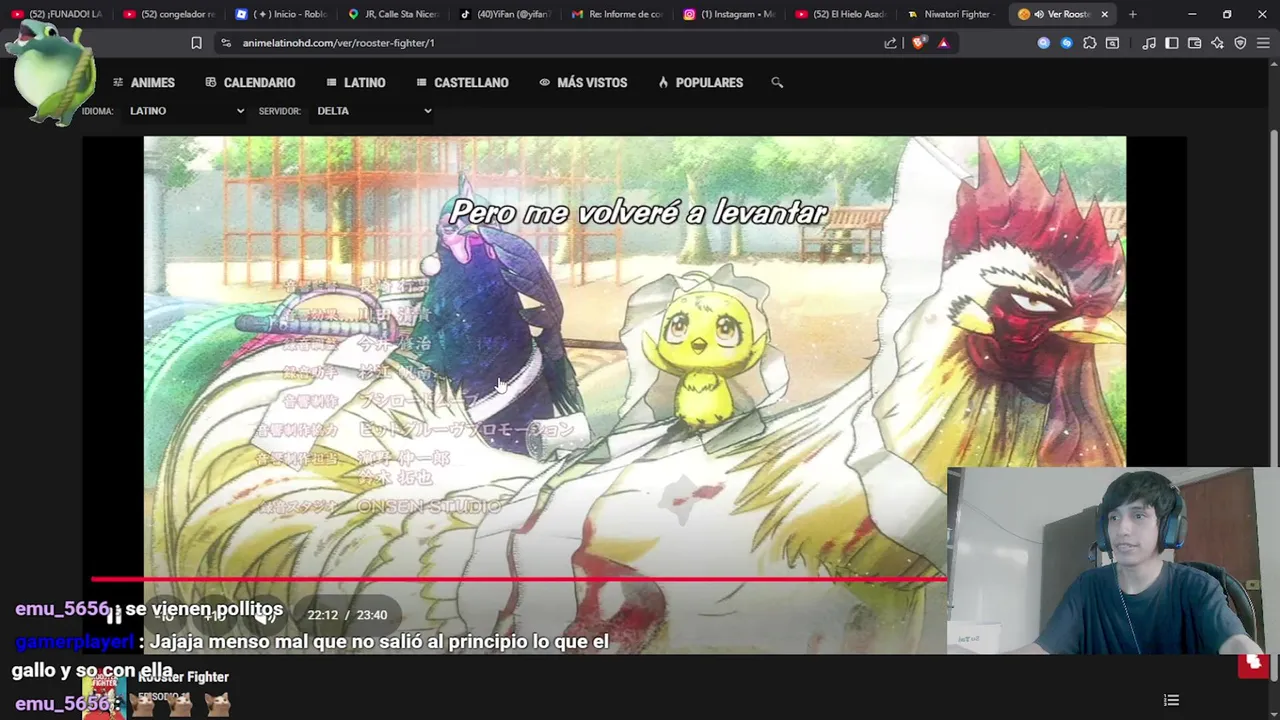
Task: Open the POPULARES page
Action: coord(700,83)
